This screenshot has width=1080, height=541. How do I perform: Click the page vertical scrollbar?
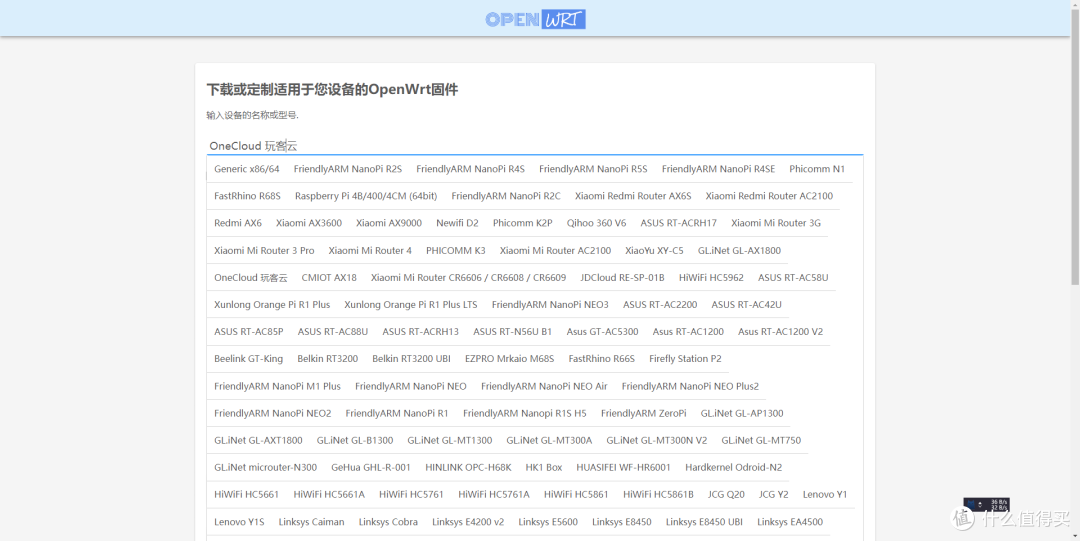pos(1074,145)
